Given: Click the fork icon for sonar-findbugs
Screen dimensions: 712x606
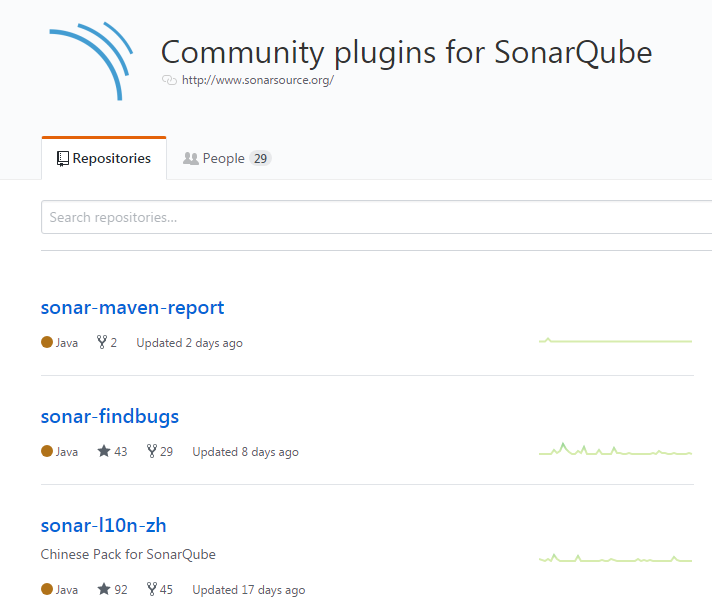Looking at the screenshot, I should point(152,451).
